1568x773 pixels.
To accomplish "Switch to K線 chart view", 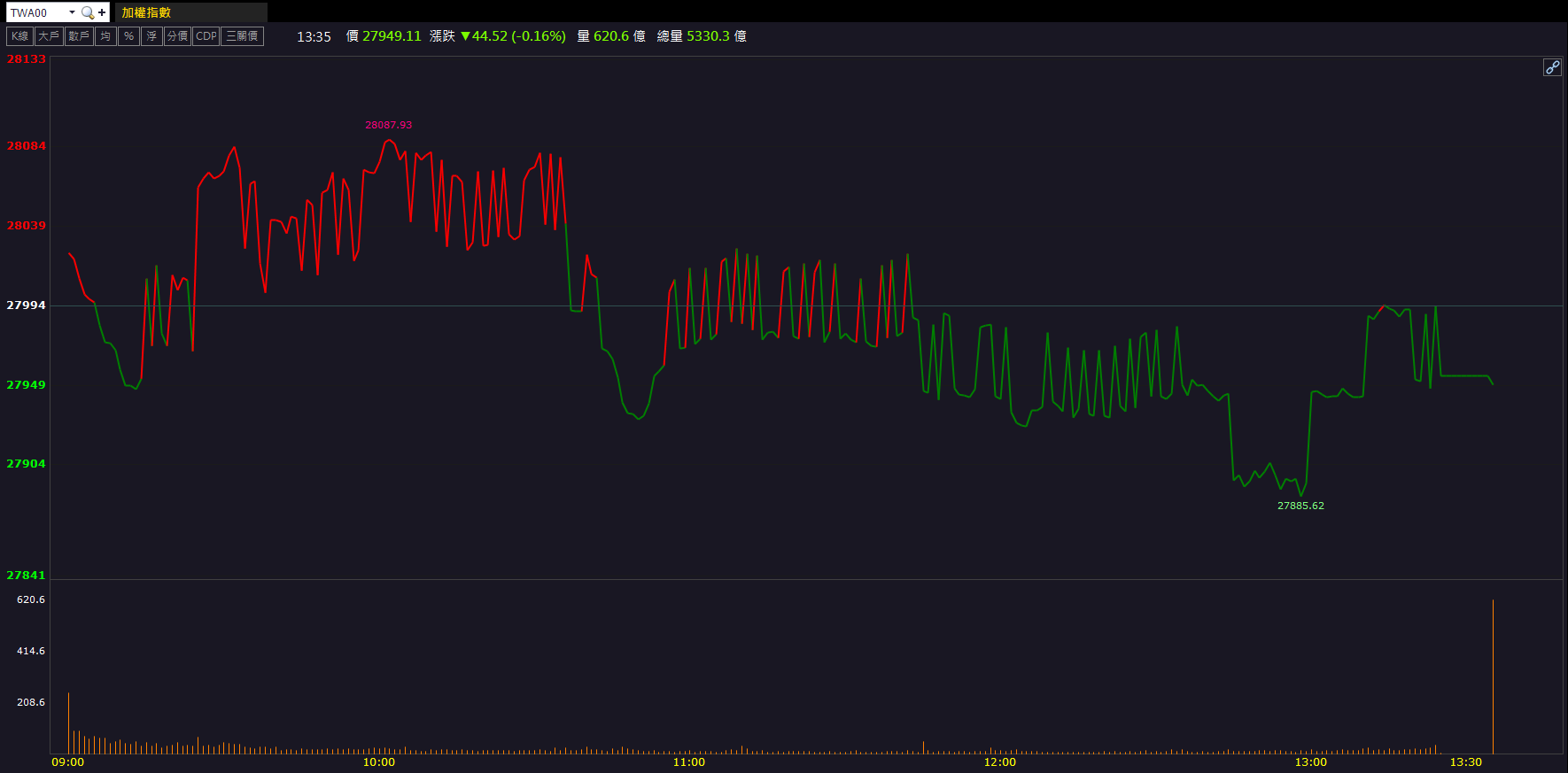I will (19, 36).
